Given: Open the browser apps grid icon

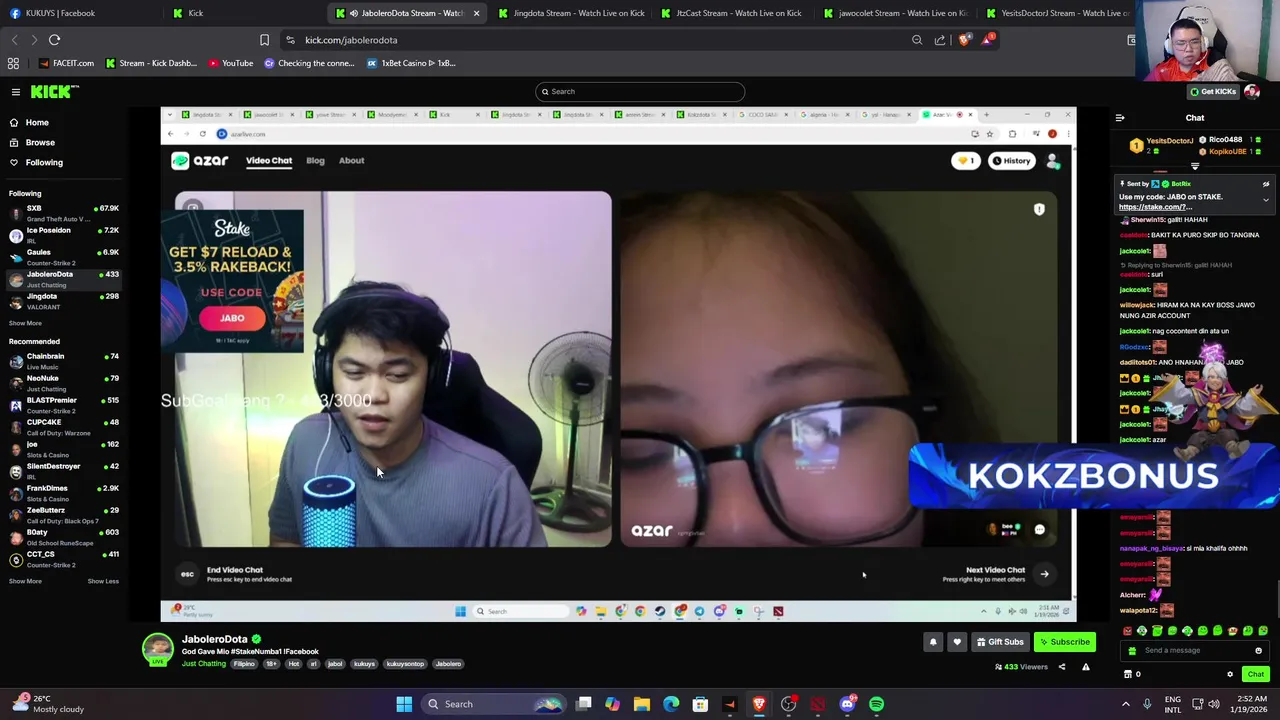Looking at the screenshot, I should [x=13, y=63].
